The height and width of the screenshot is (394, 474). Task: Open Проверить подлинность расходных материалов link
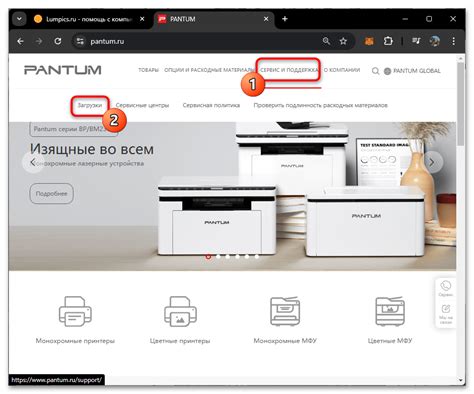point(321,105)
